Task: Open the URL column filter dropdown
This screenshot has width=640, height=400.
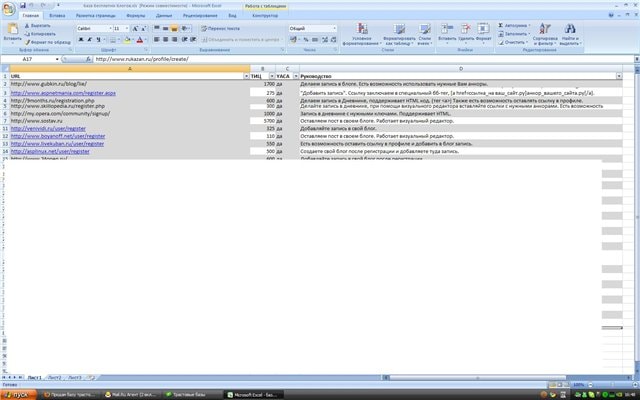Action: [246, 76]
